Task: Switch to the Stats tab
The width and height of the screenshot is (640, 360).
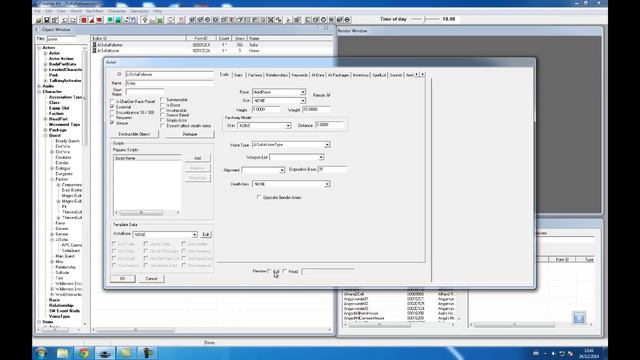Action: click(x=238, y=75)
